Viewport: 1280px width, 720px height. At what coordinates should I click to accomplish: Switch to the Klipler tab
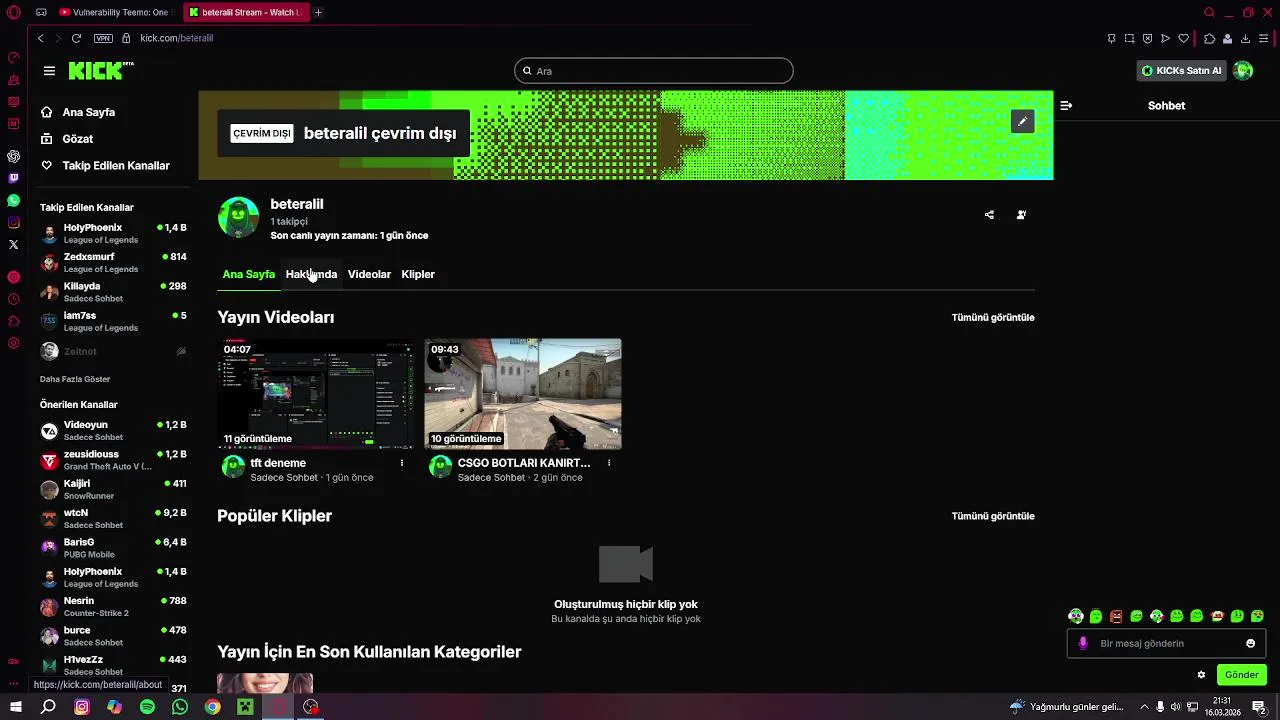[x=418, y=274]
